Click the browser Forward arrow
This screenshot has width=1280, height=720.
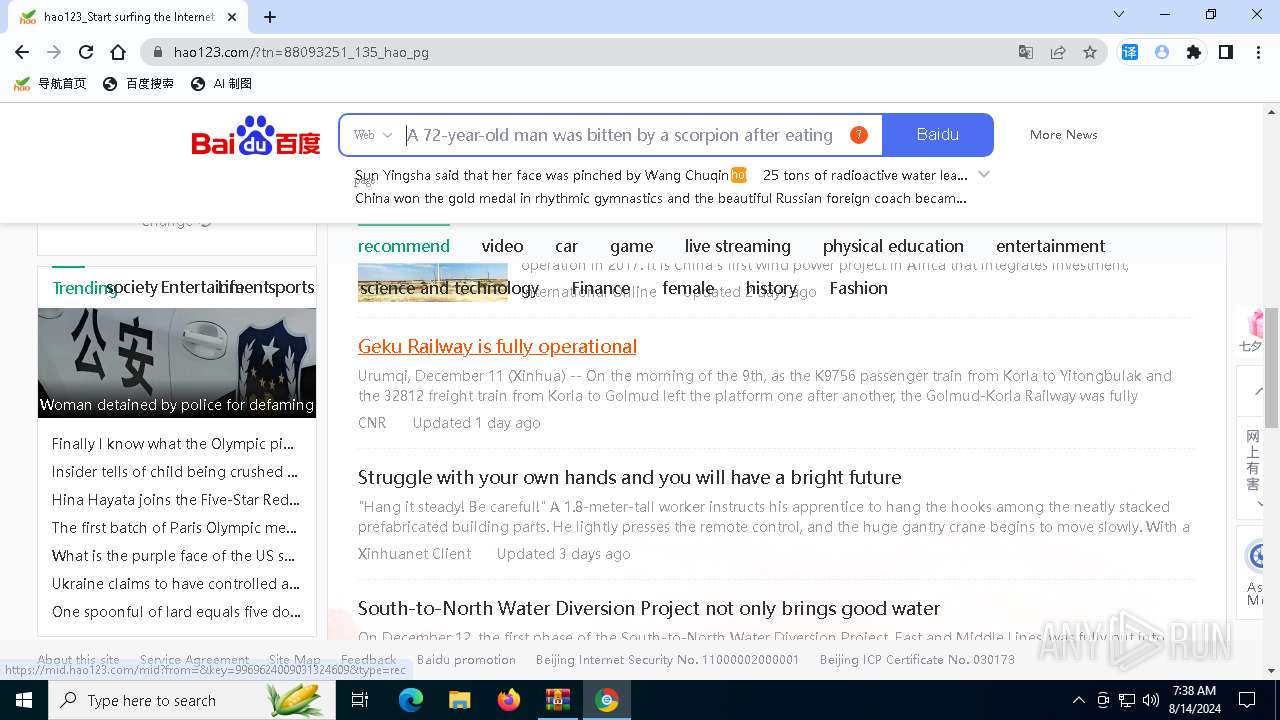pos(54,52)
